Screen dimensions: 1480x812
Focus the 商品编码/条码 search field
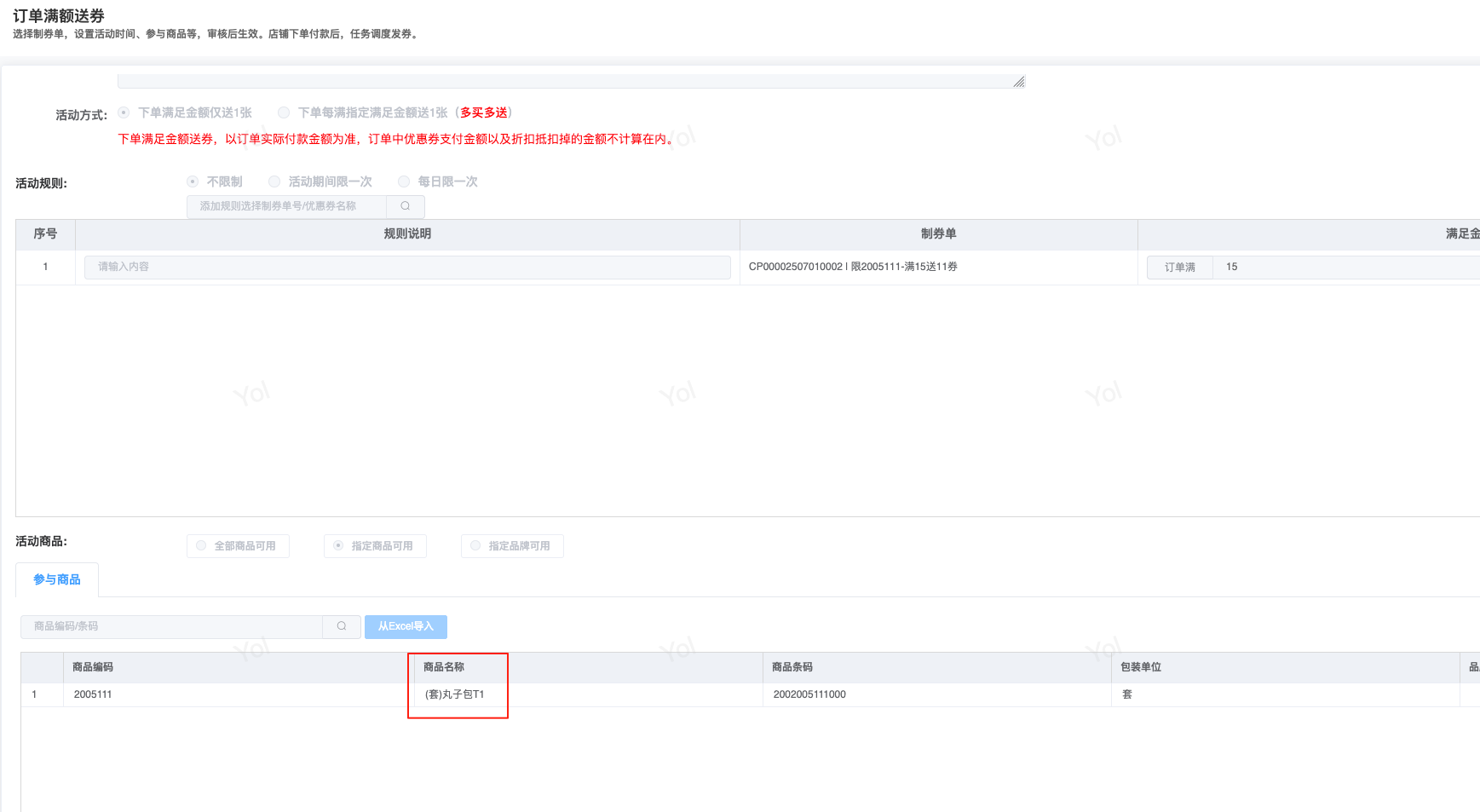(172, 626)
